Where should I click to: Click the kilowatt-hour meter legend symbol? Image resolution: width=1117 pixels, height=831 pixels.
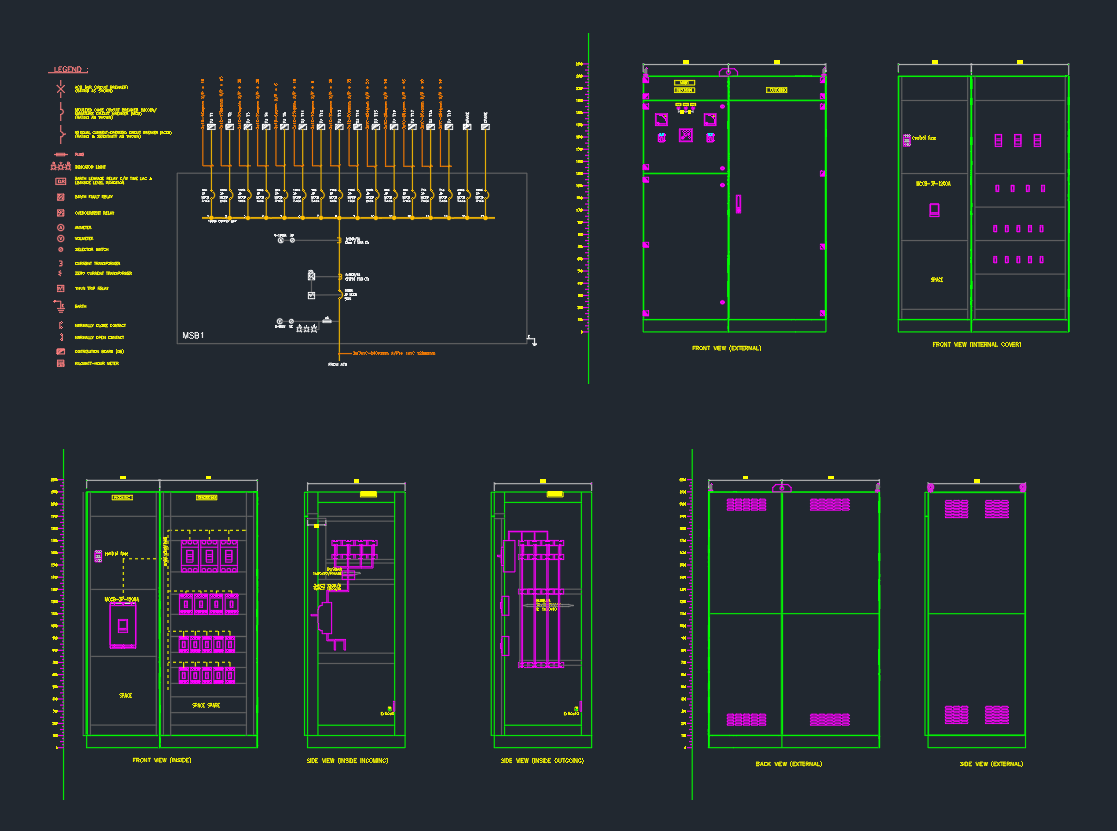(61, 364)
